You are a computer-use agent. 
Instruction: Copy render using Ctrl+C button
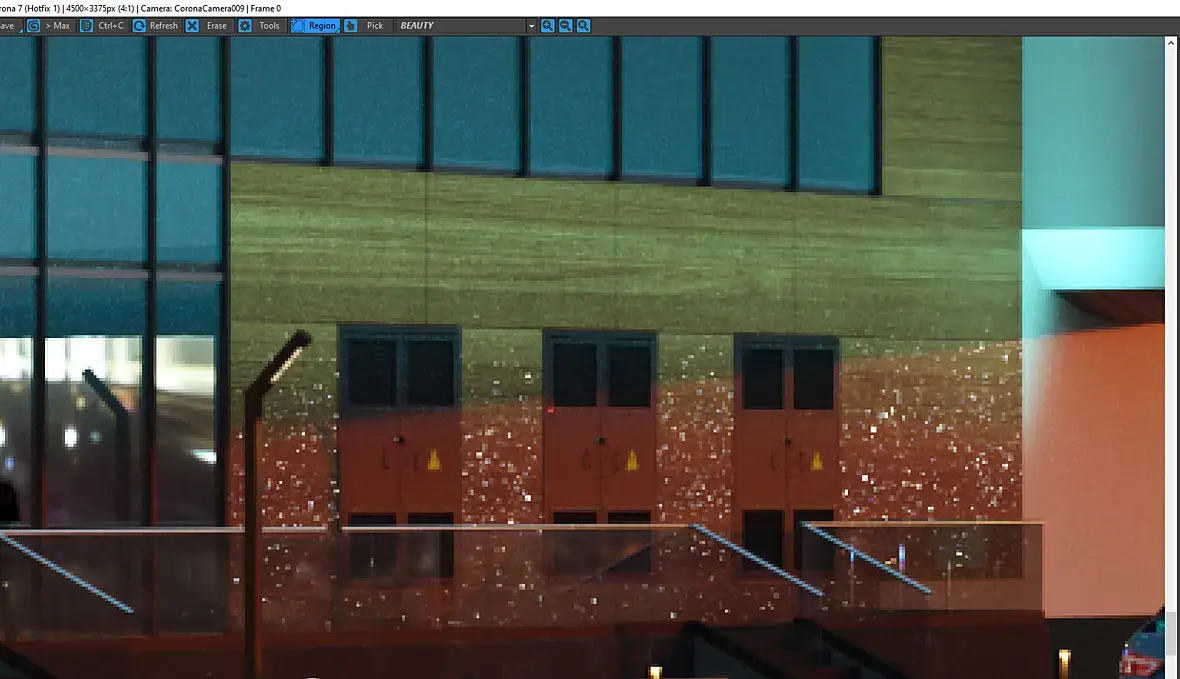pyautogui.click(x=102, y=26)
